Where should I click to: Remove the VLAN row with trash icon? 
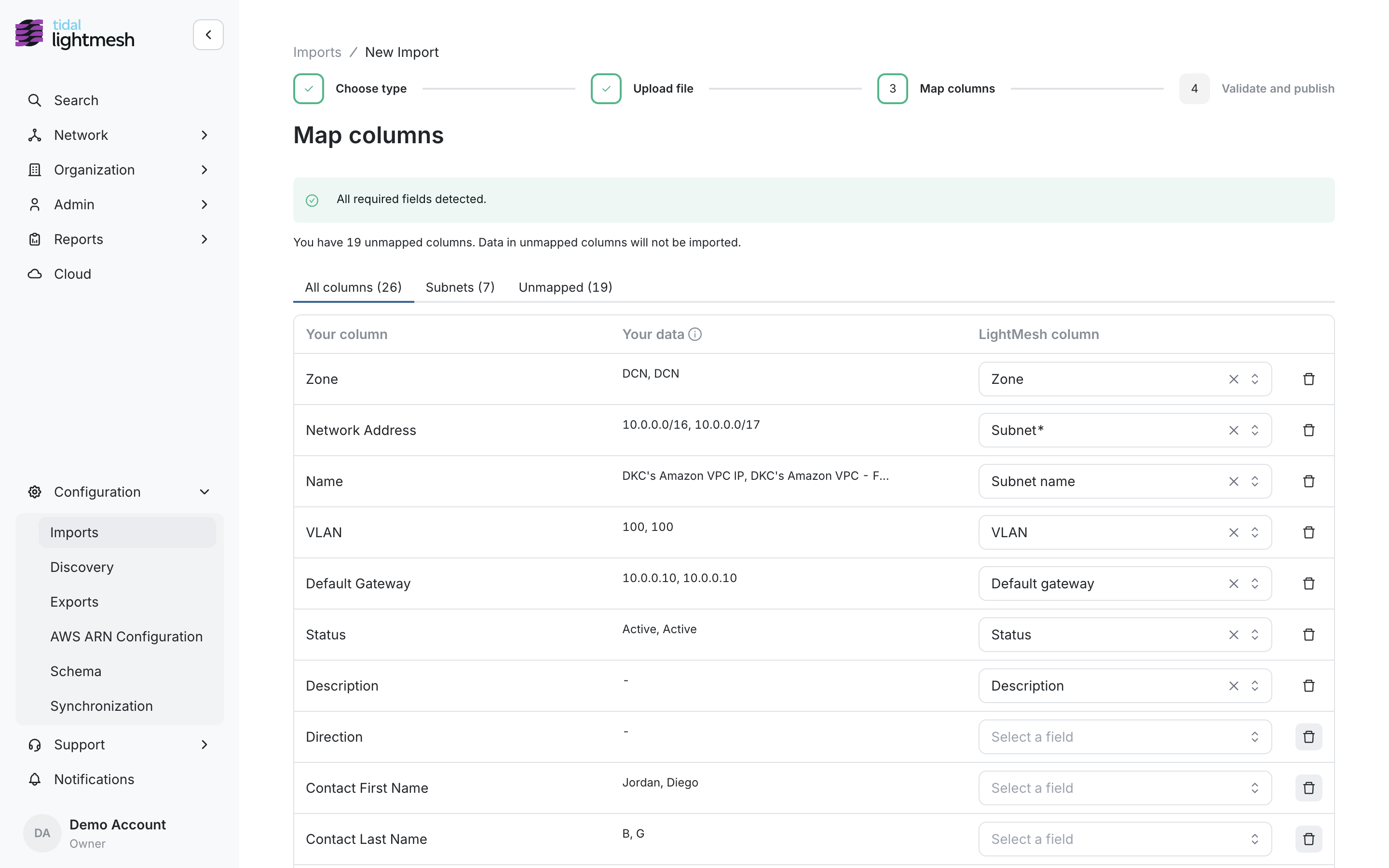coord(1308,532)
